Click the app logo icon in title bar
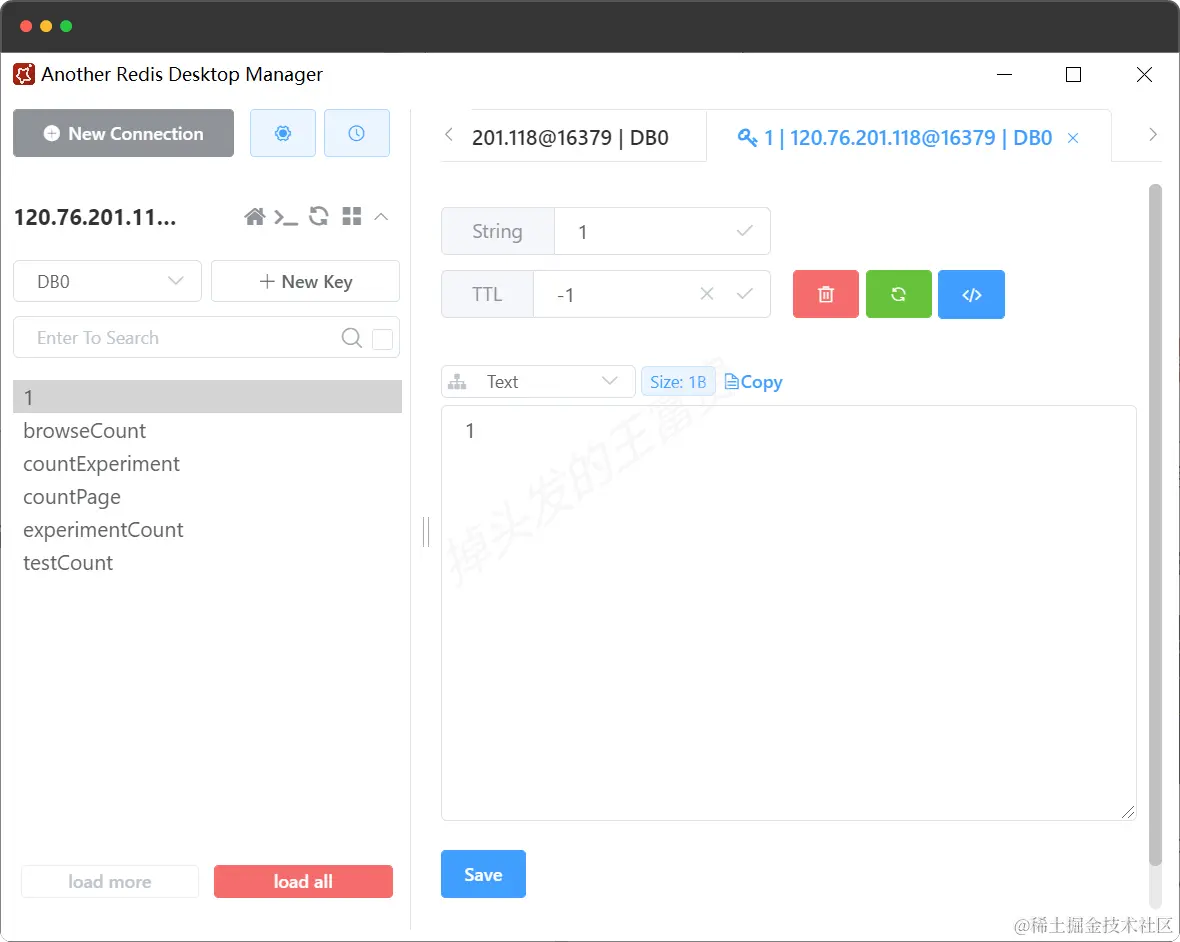1180x942 pixels. click(24, 74)
